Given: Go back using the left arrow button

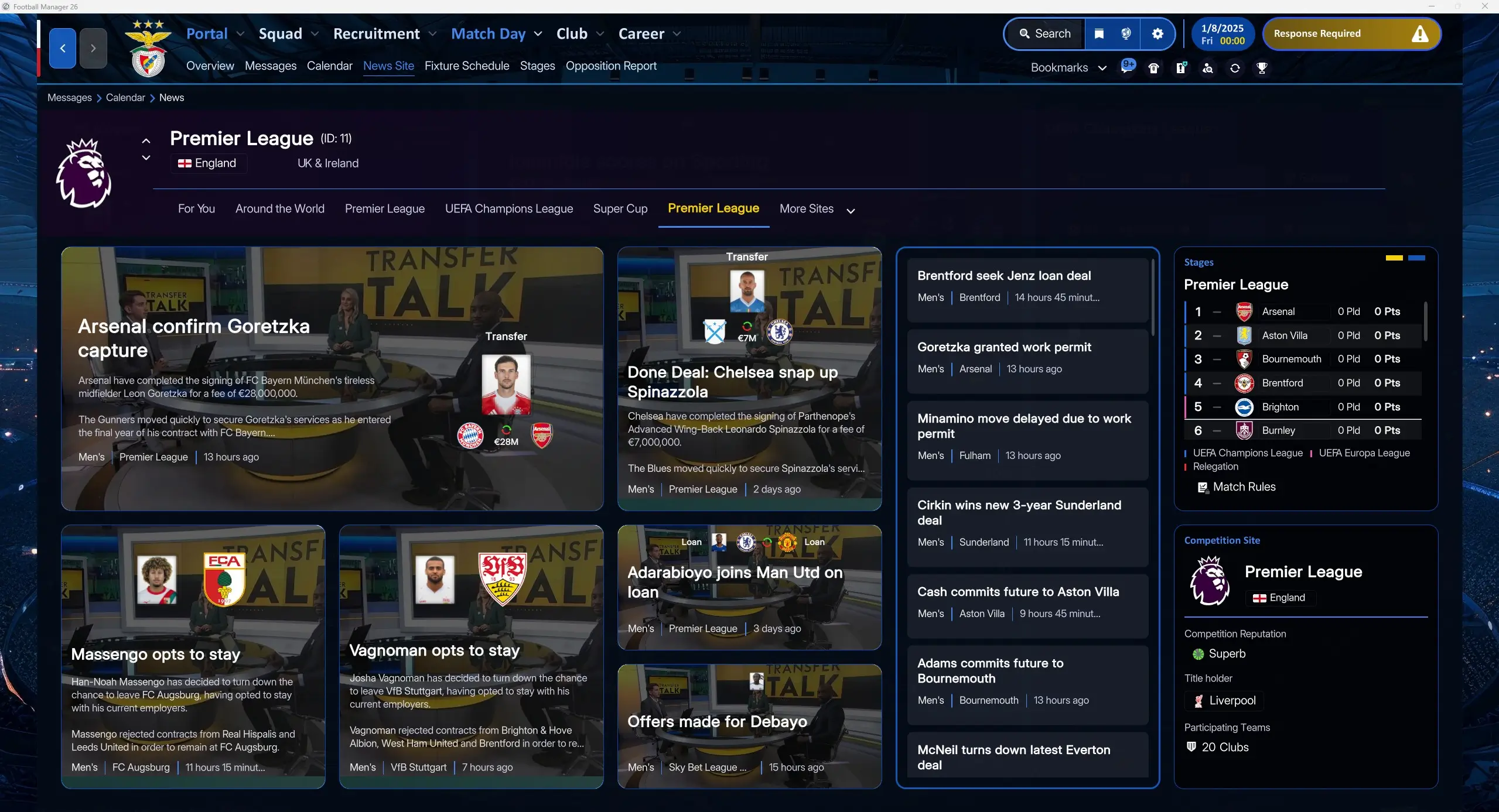Looking at the screenshot, I should (x=63, y=48).
